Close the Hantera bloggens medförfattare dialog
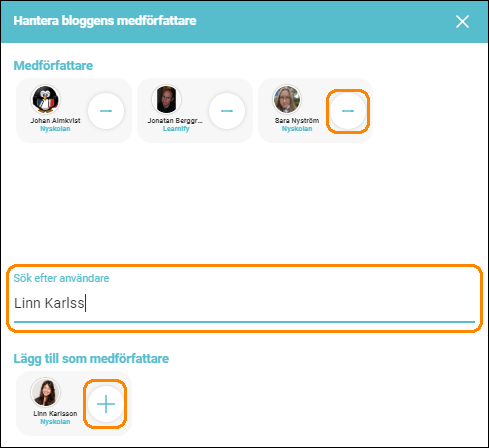The image size is (489, 448). [x=462, y=22]
